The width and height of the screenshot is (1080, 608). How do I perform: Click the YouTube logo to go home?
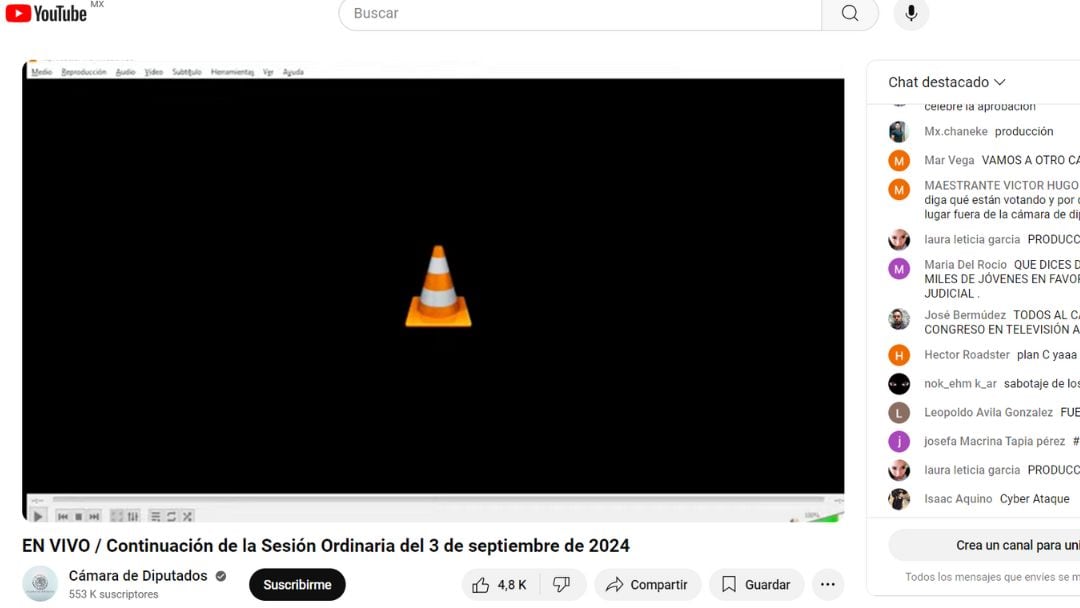click(46, 13)
